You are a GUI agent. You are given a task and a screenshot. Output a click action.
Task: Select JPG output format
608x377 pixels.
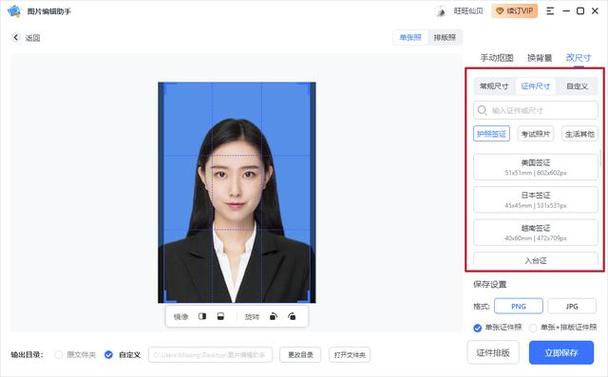coord(572,306)
